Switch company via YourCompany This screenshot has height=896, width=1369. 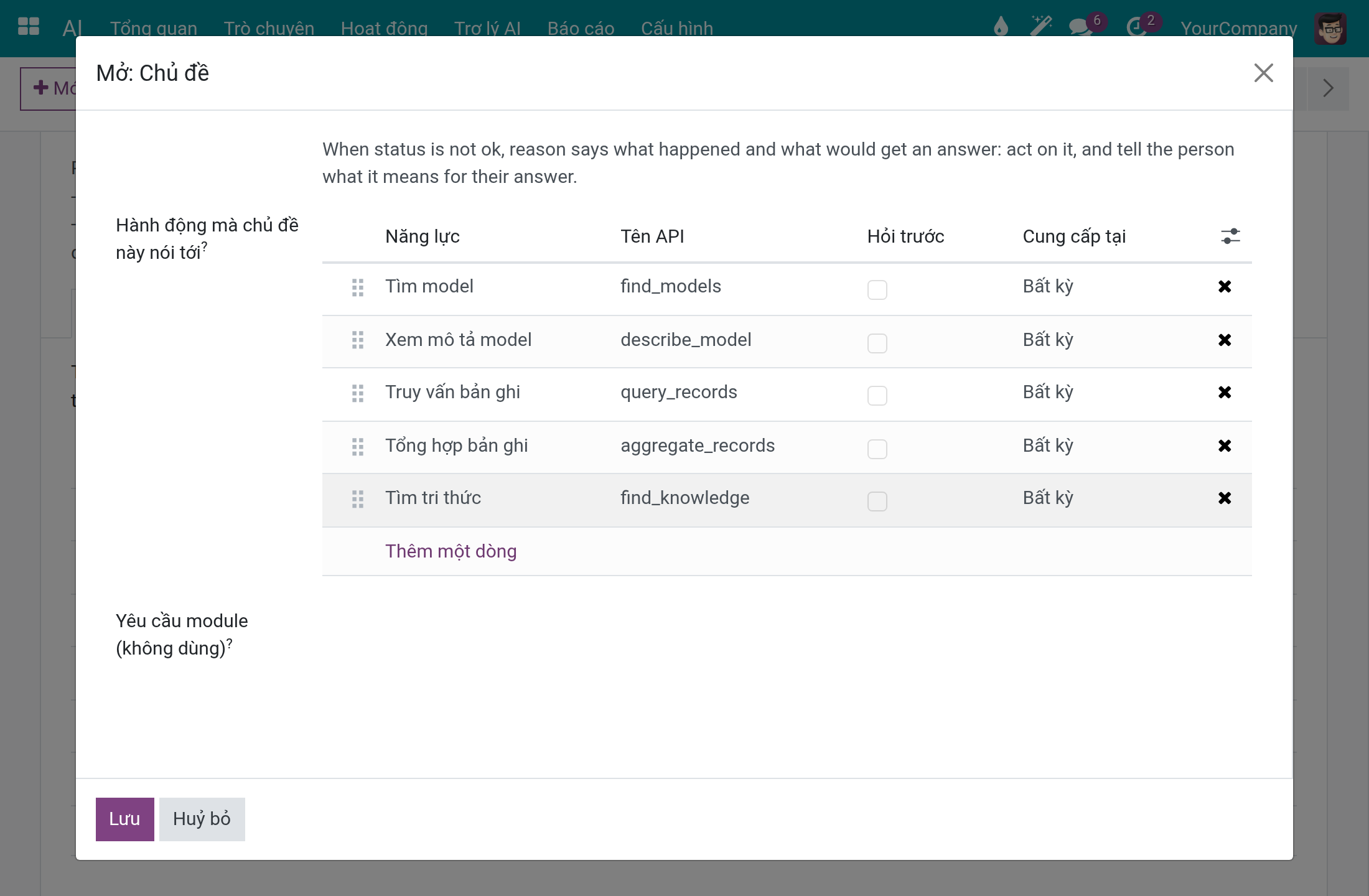(x=1238, y=28)
